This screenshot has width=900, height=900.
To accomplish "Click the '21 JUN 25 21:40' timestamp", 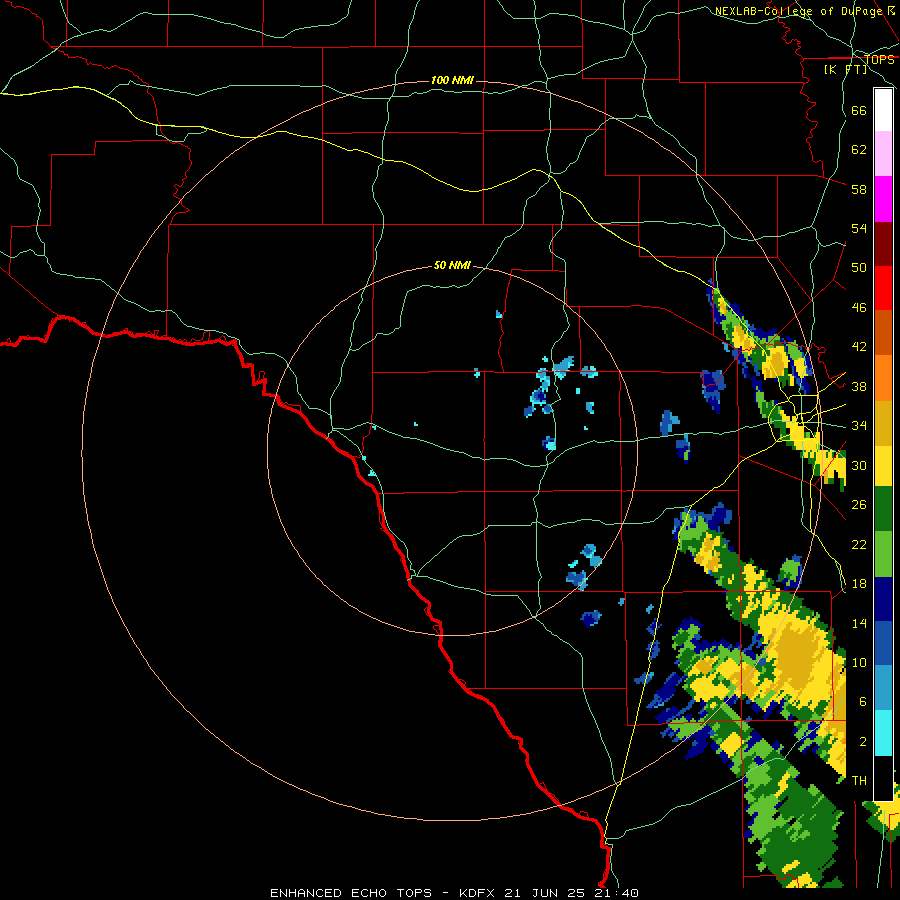I will pos(571,893).
